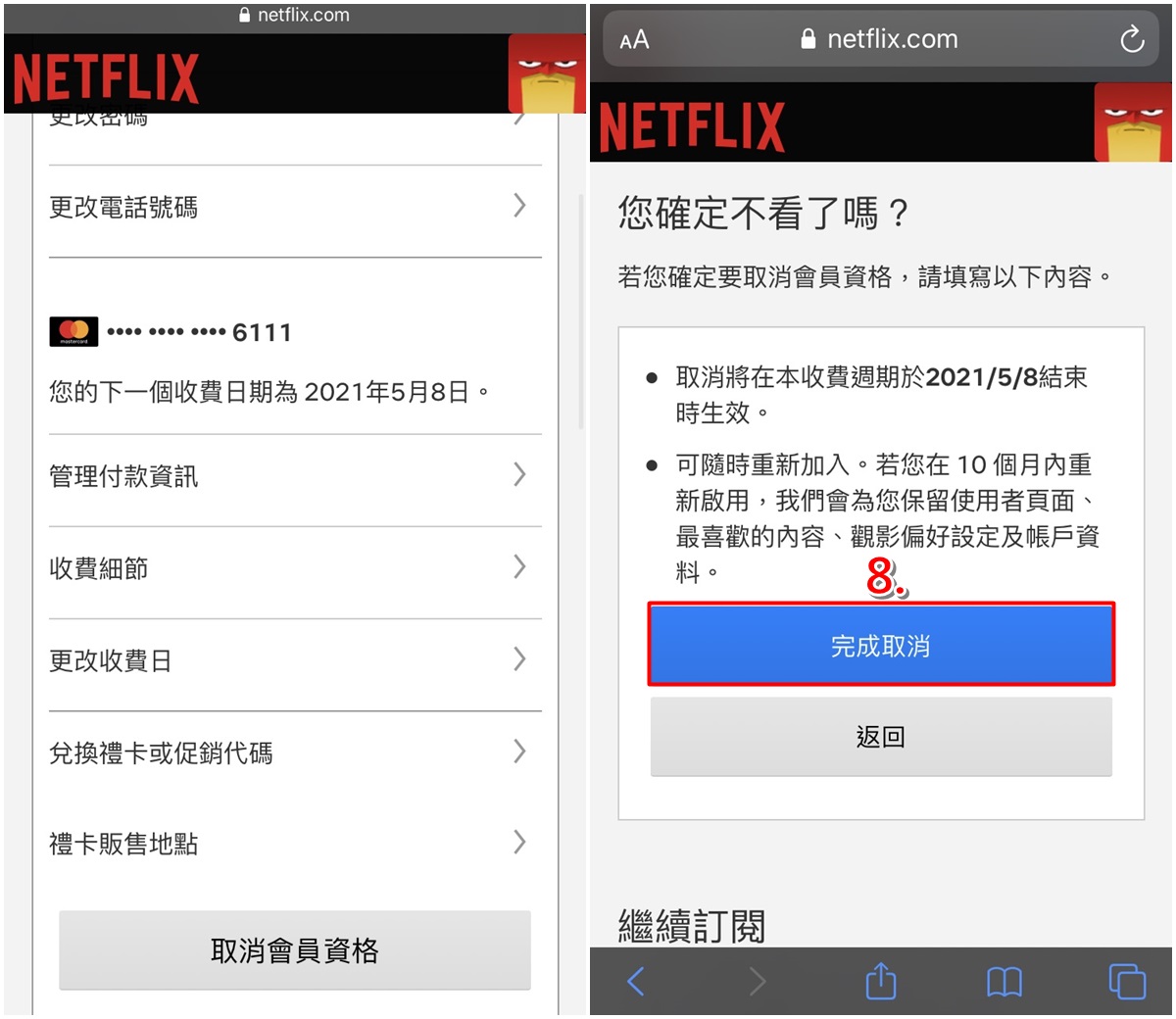Tap lock icon beside netflix.com in right address bar

click(808, 39)
